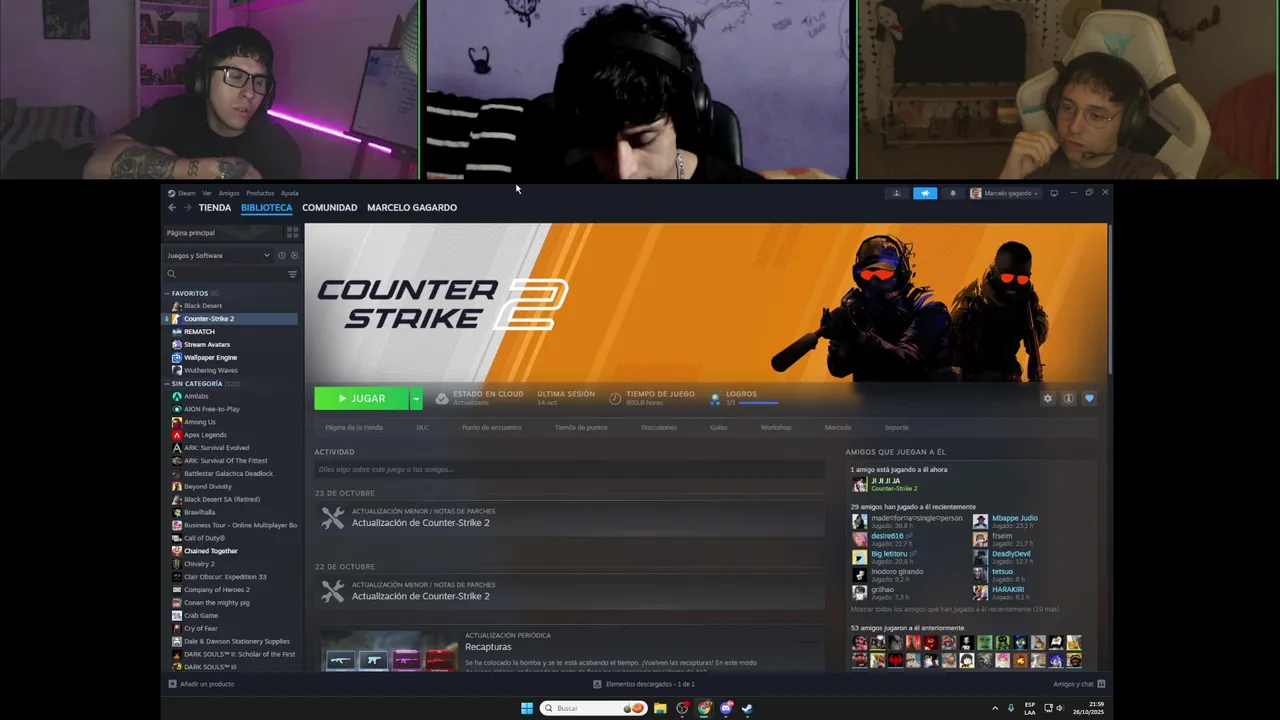Sort library by recent activity clock icon
The height and width of the screenshot is (720, 1280).
281,255
